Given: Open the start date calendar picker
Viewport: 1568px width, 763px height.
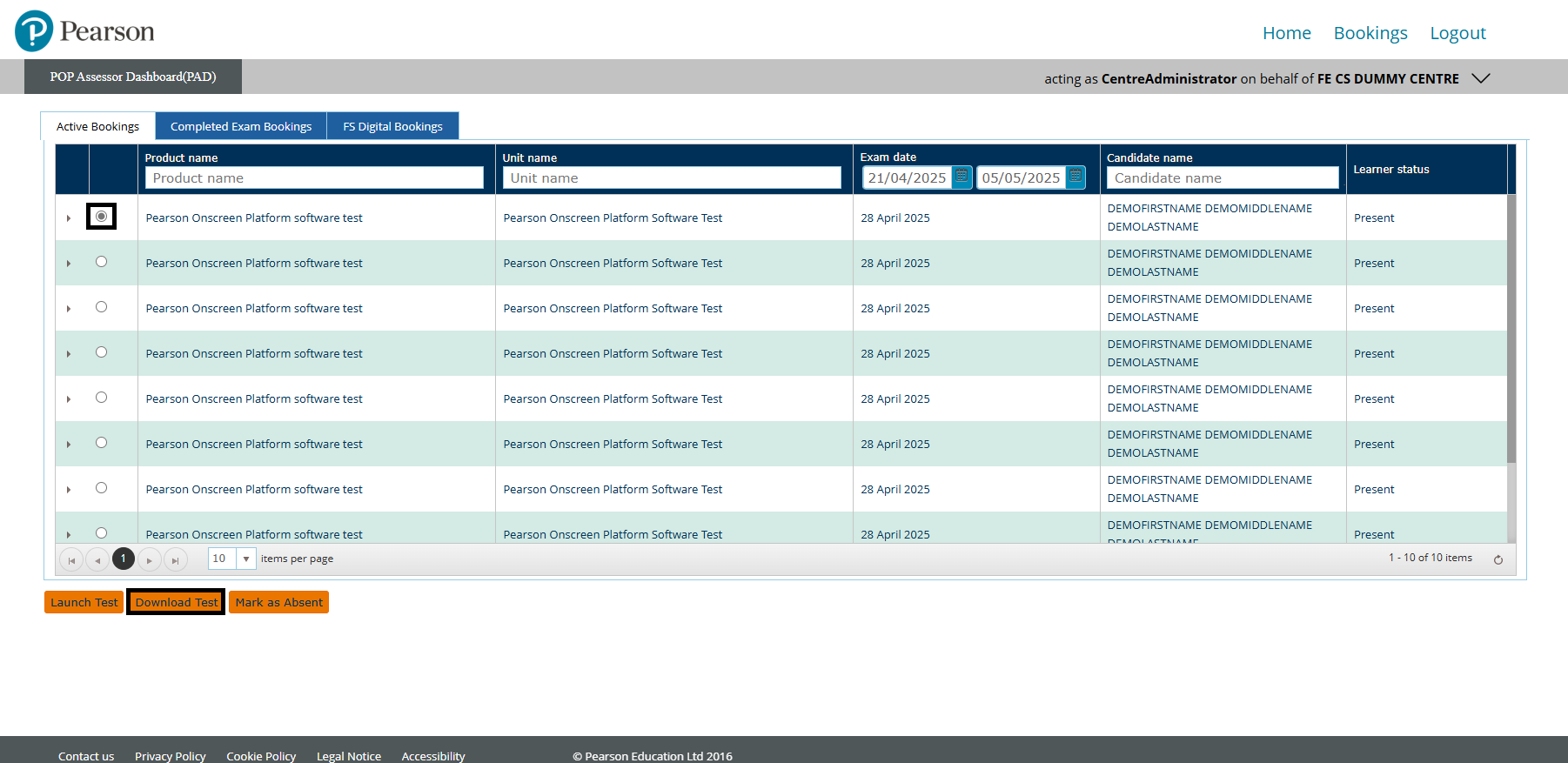Looking at the screenshot, I should click(962, 177).
